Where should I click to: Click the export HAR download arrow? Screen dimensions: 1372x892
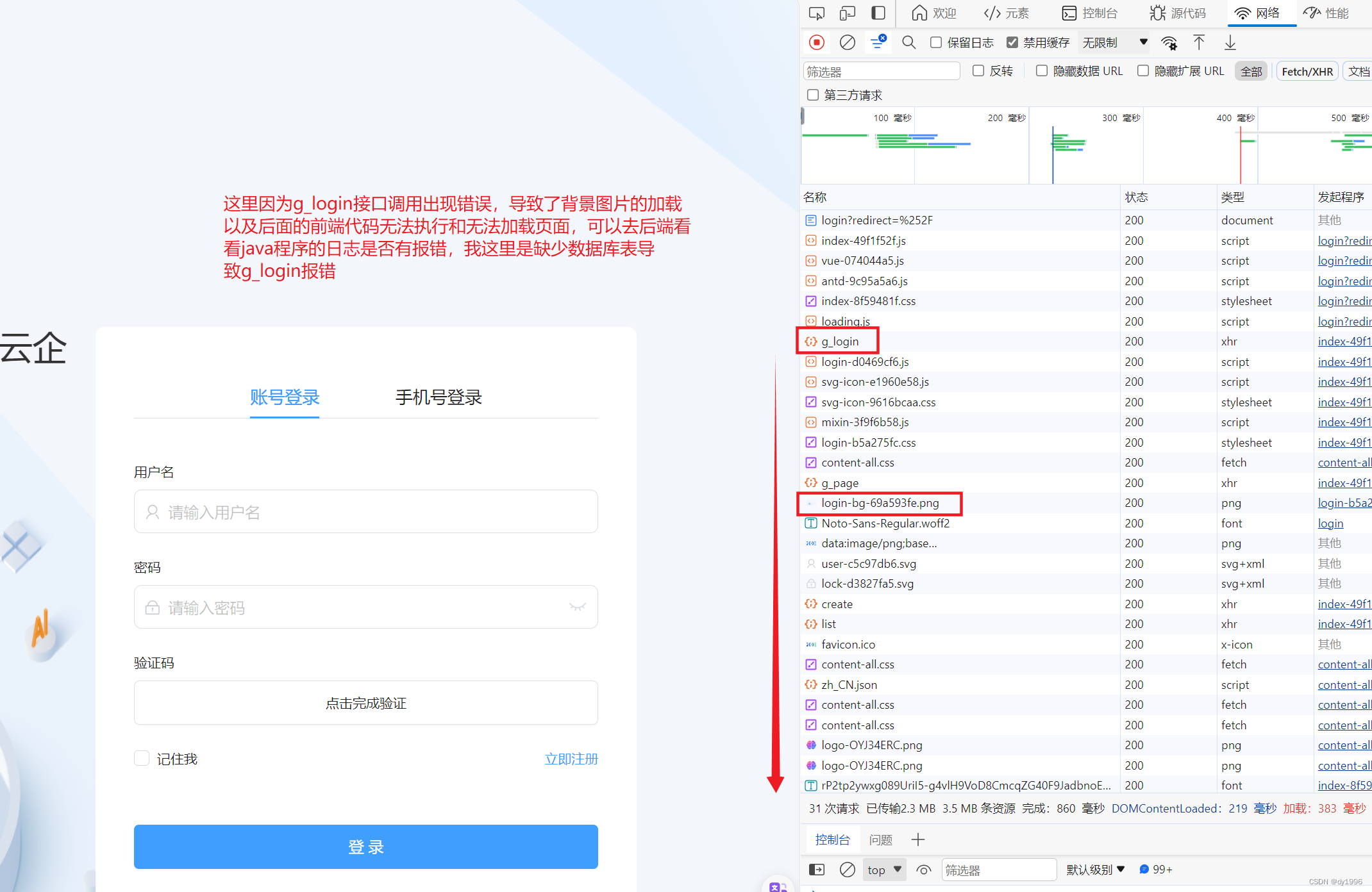(1230, 42)
